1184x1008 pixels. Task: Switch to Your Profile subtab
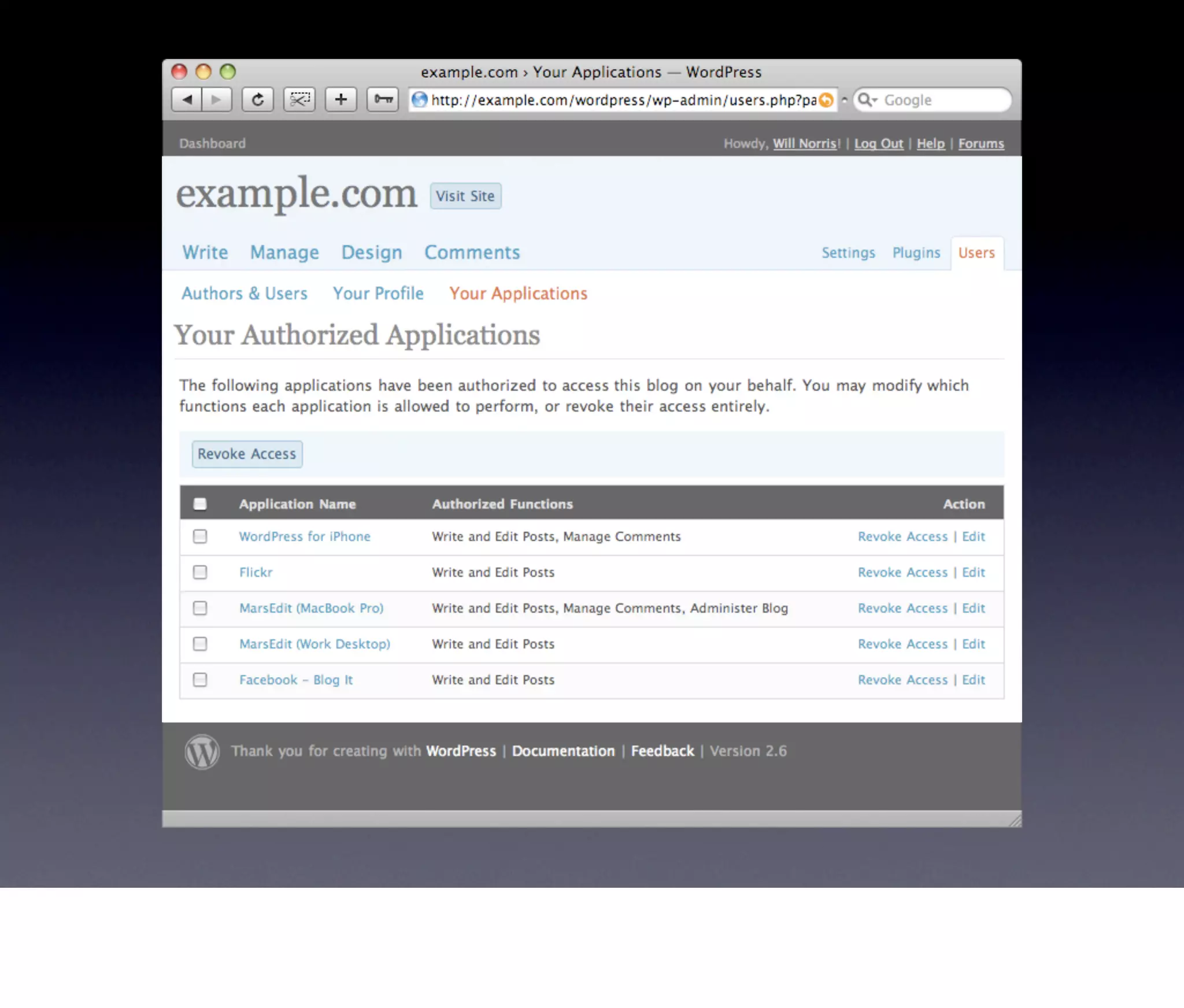pyautogui.click(x=378, y=294)
